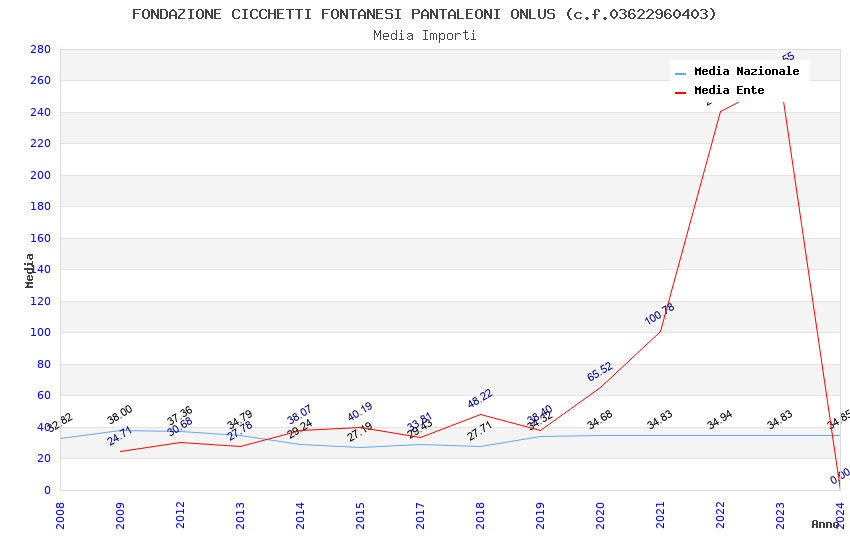Click the 38.00 data label

pyautogui.click(x=120, y=415)
